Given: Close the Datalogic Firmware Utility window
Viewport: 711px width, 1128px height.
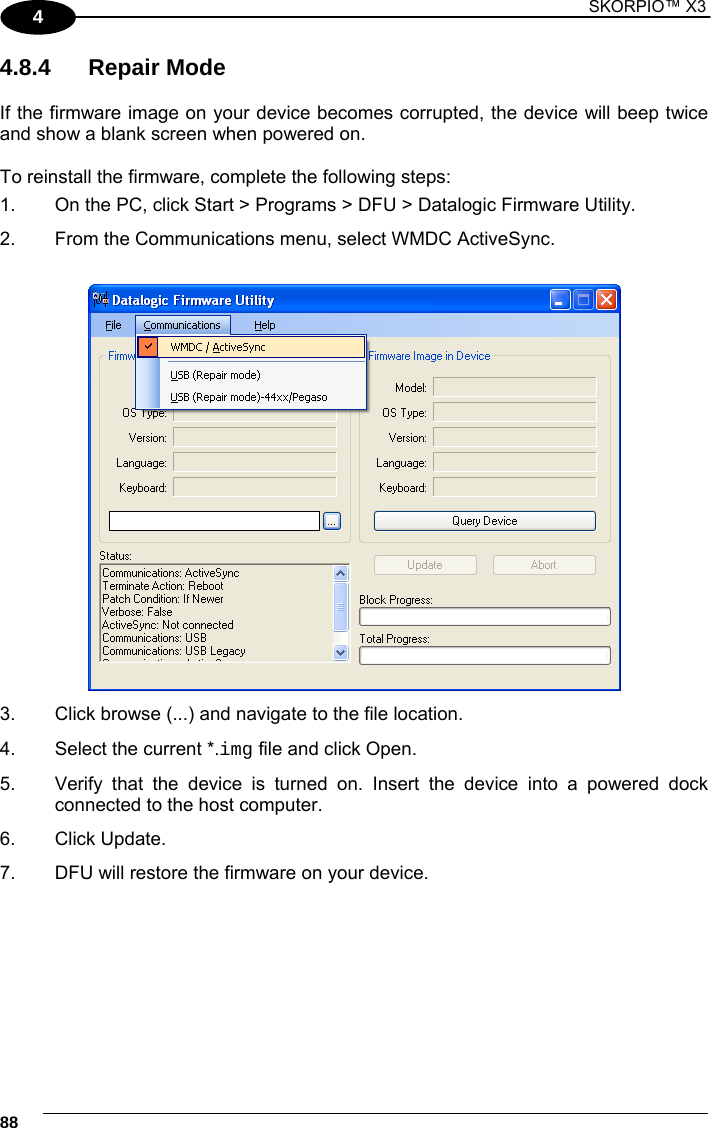Looking at the screenshot, I should 607,299.
